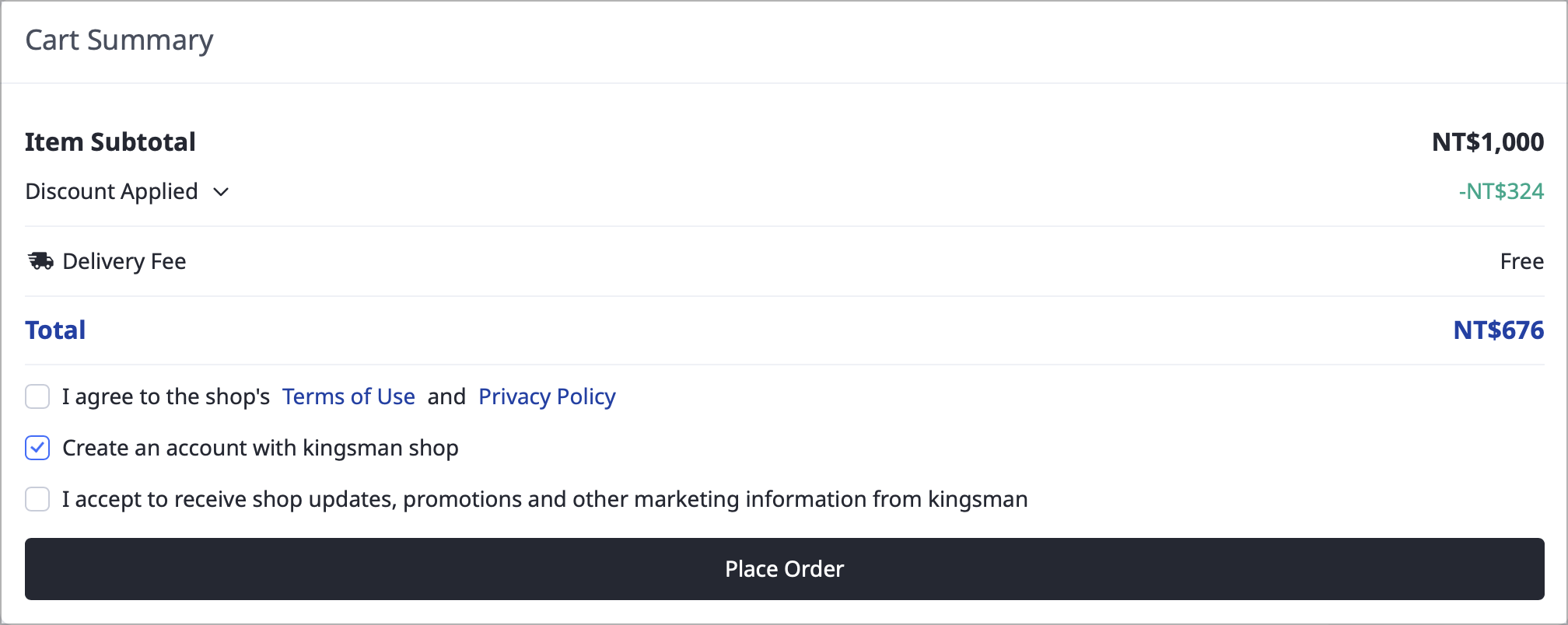Select the NT$1,000 subtotal amount

1488,142
